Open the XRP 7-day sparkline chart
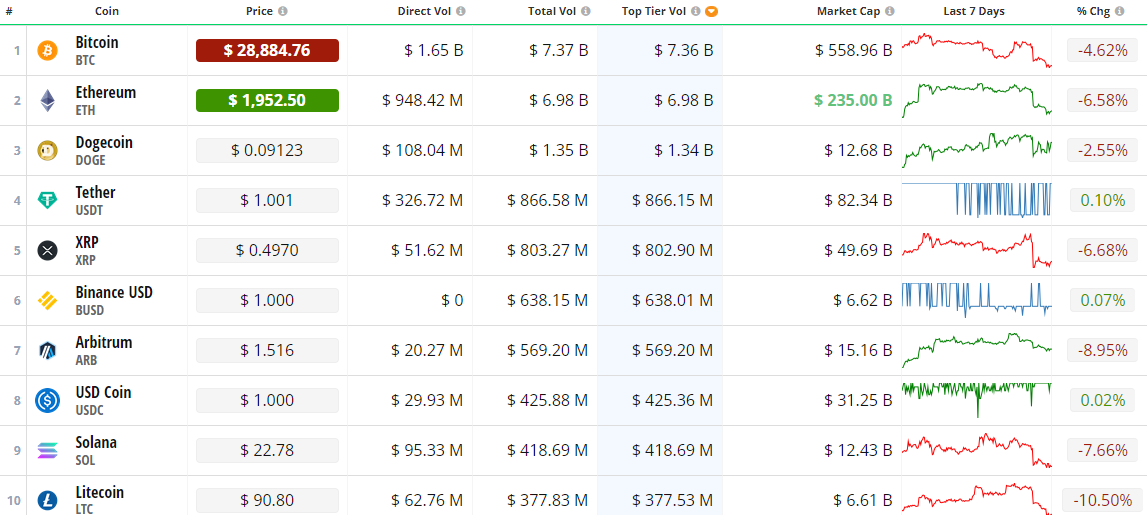1147x515 pixels. click(x=977, y=250)
